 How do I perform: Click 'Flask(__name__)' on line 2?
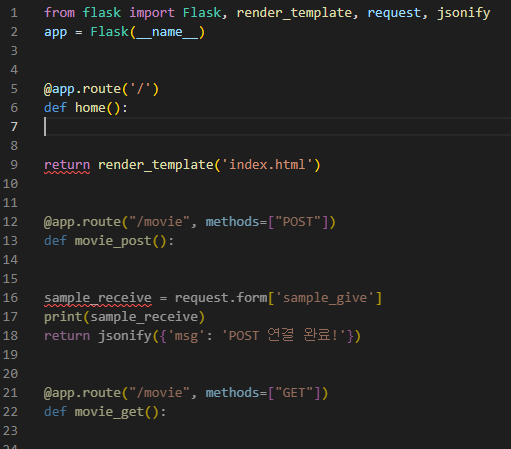[147, 32]
